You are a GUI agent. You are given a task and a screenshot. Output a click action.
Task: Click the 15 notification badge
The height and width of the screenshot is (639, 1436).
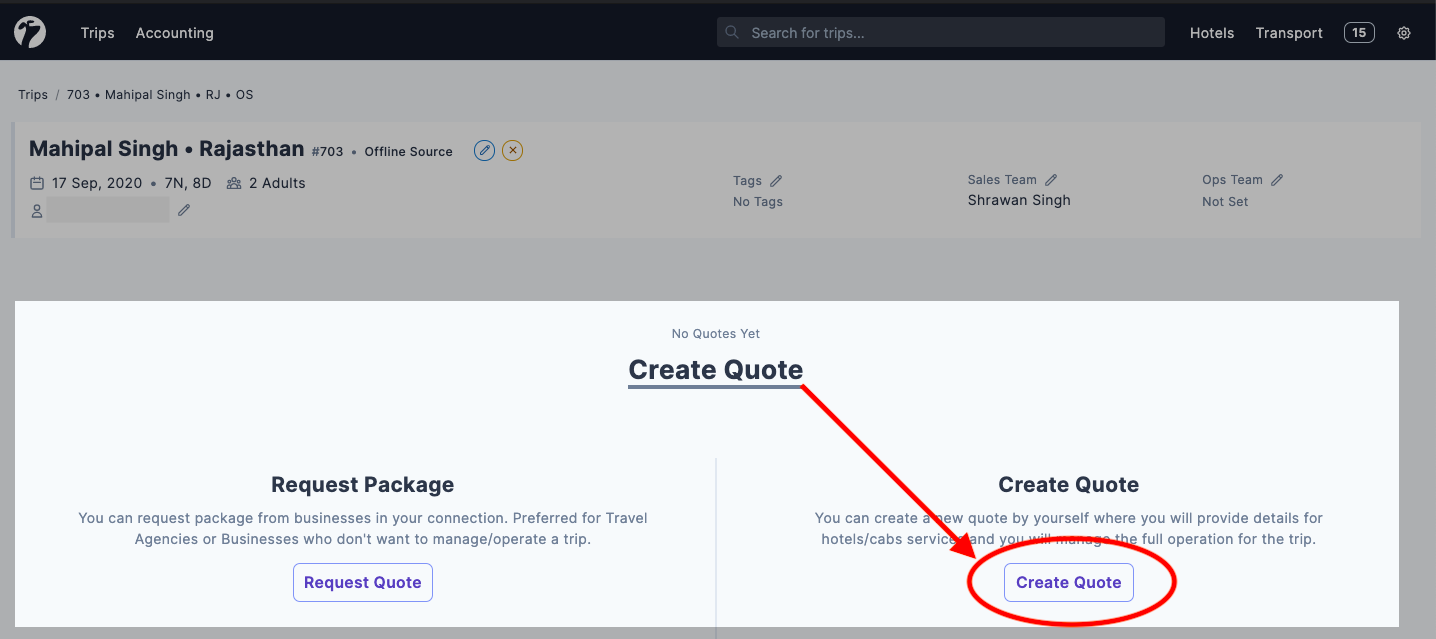coord(1359,32)
